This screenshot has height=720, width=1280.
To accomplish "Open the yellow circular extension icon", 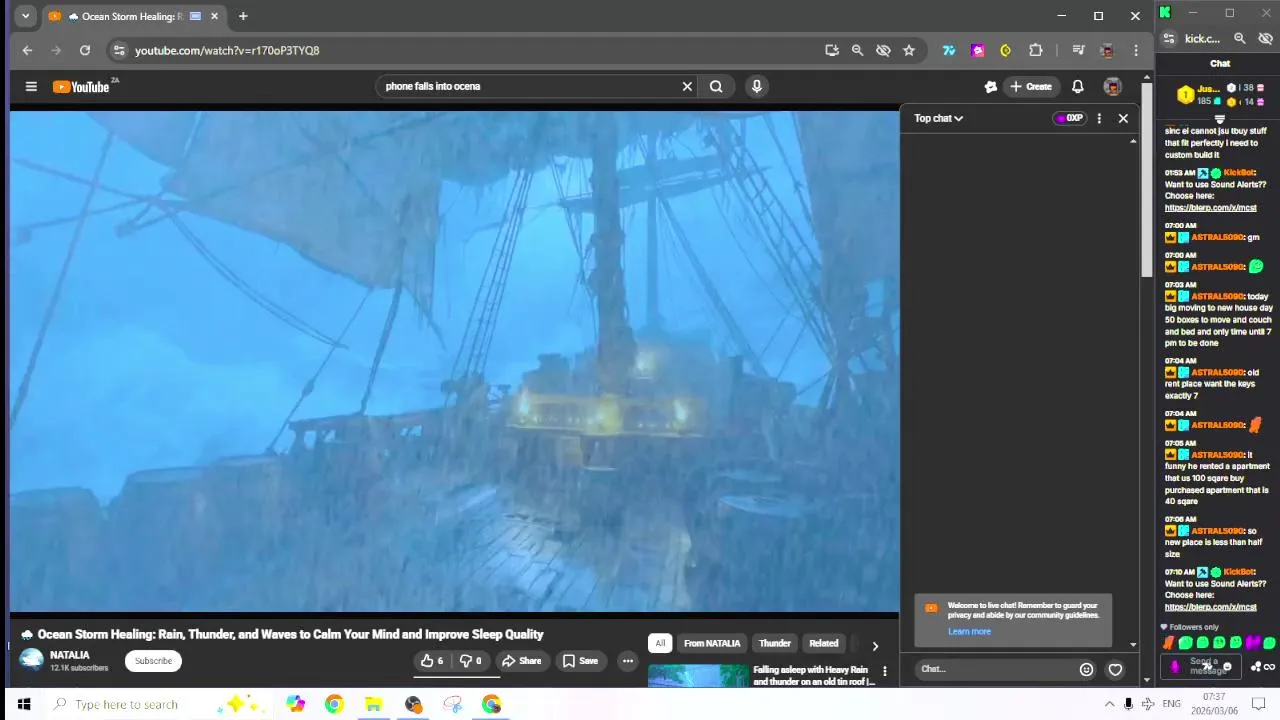I will pyautogui.click(x=1006, y=50).
